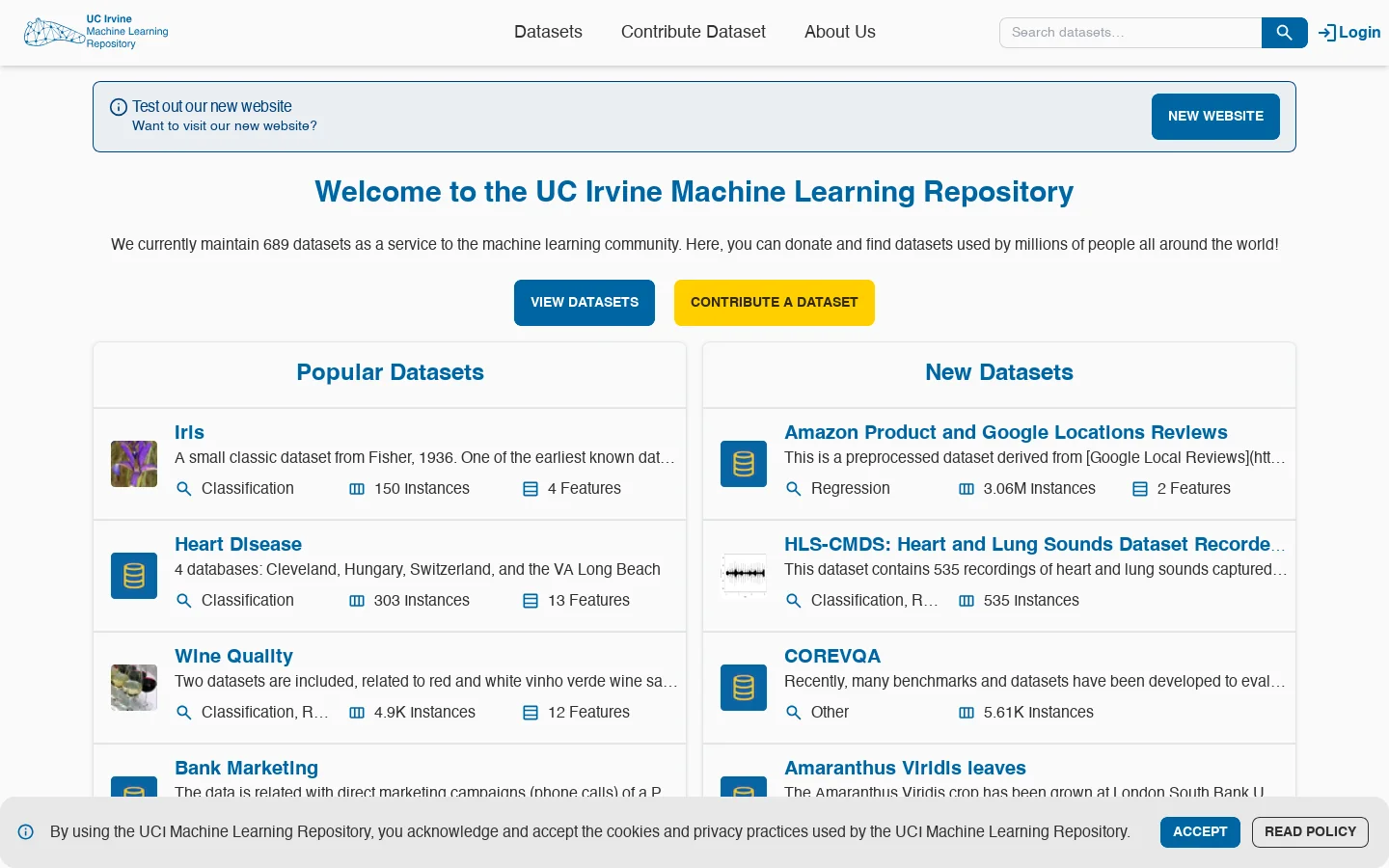Click the task search icon in Iris row
This screenshot has width=1389, height=868.
[x=184, y=489]
